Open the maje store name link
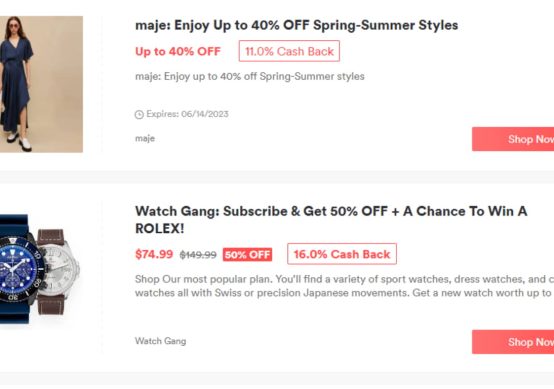 [145, 138]
